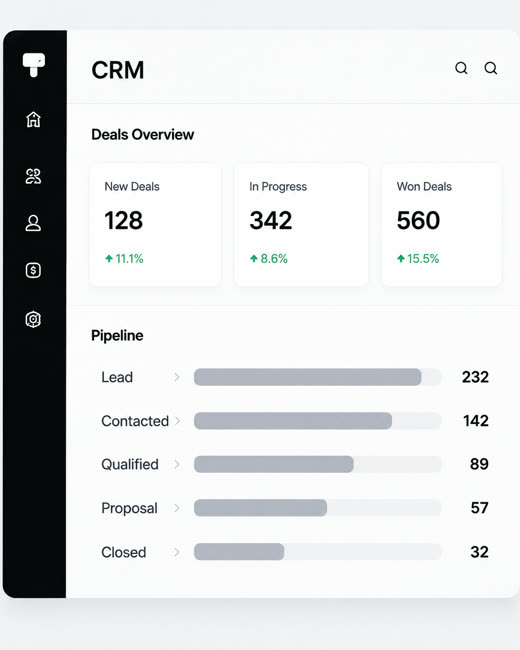Select the user profile icon in the sidebar
The width and height of the screenshot is (520, 650).
click(x=33, y=223)
